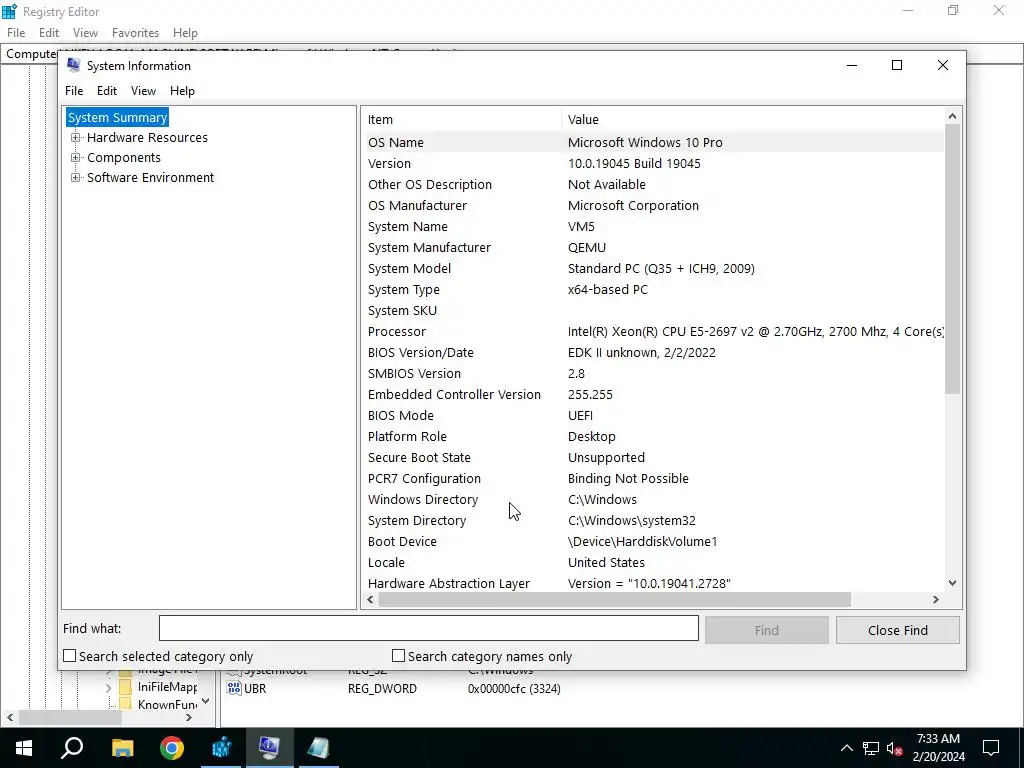Image resolution: width=1024 pixels, height=768 pixels.
Task: Select Hardware Resources label in tree
Action: coord(147,138)
